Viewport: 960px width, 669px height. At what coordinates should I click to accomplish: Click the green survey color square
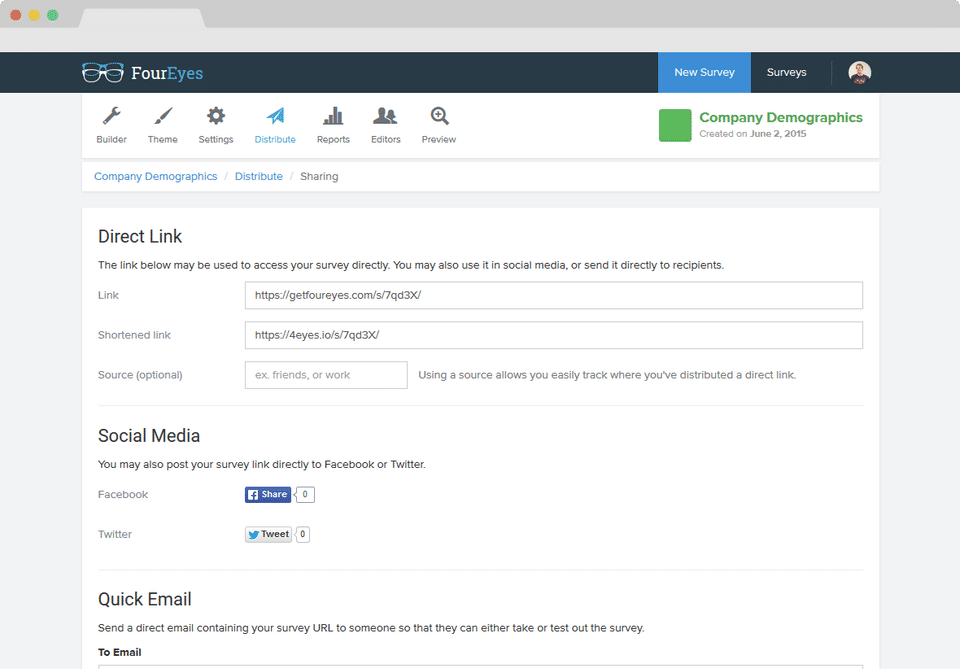pos(675,125)
